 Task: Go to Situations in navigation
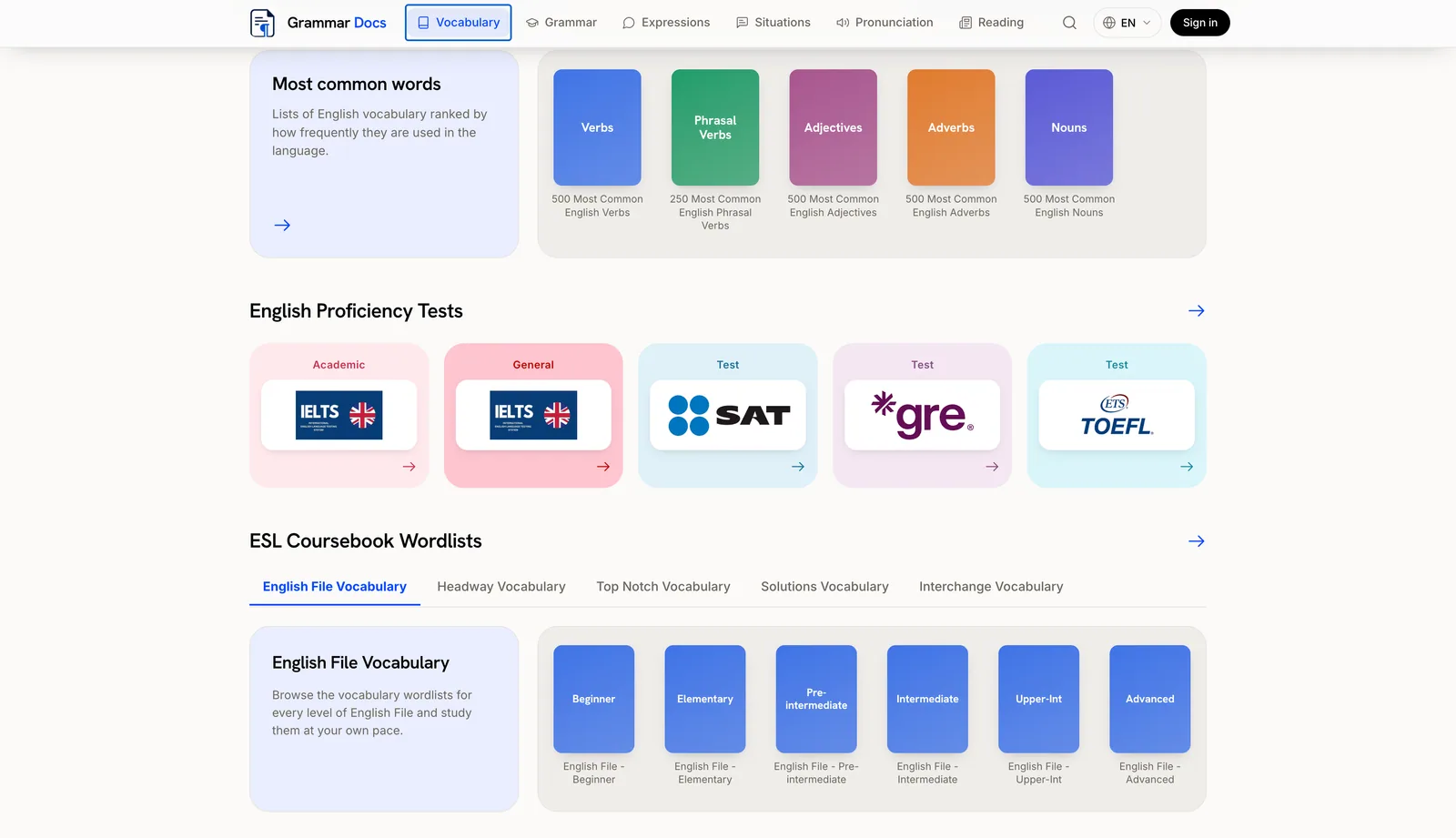773,23
